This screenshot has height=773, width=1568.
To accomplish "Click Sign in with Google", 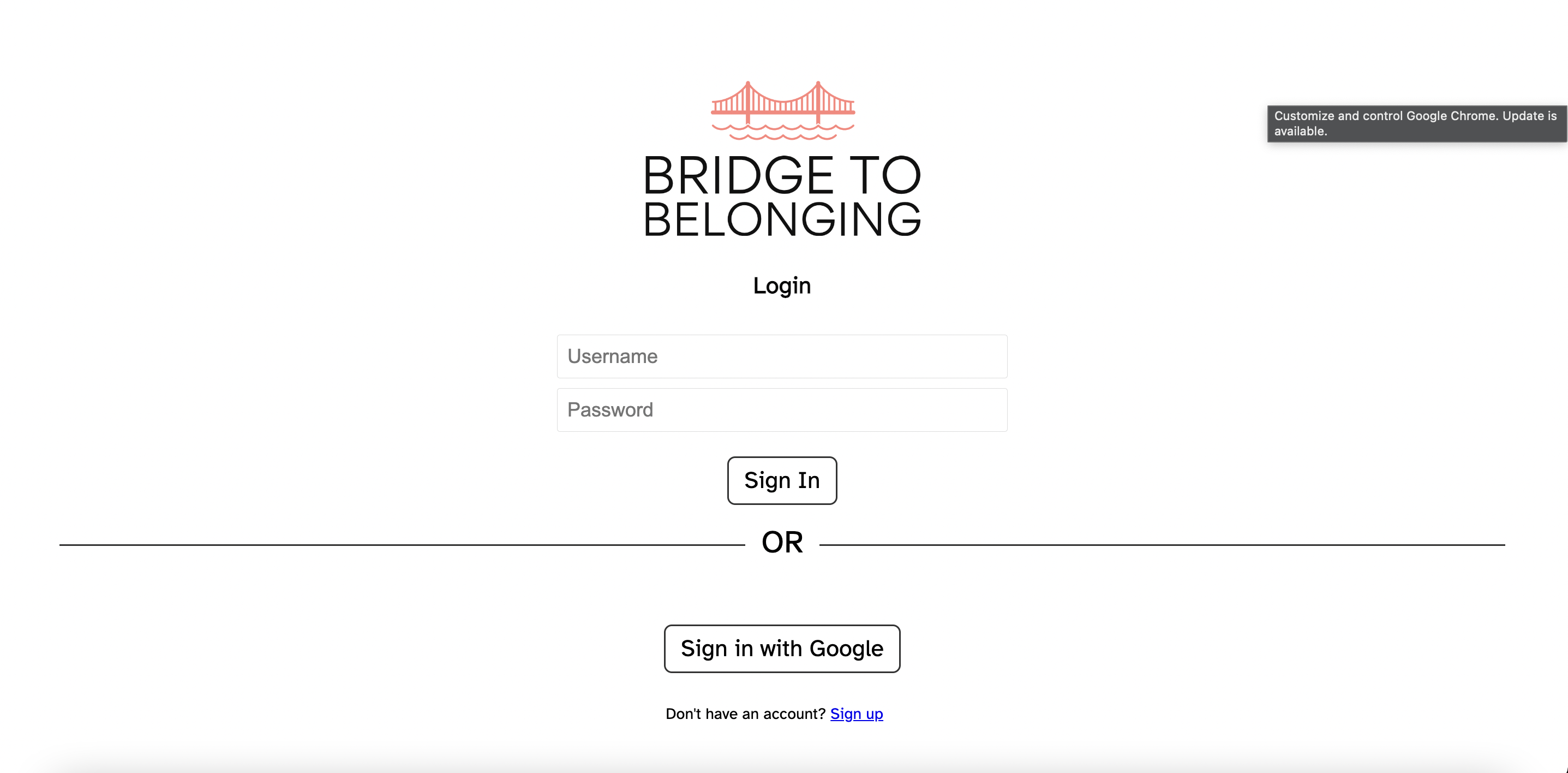I will point(782,648).
